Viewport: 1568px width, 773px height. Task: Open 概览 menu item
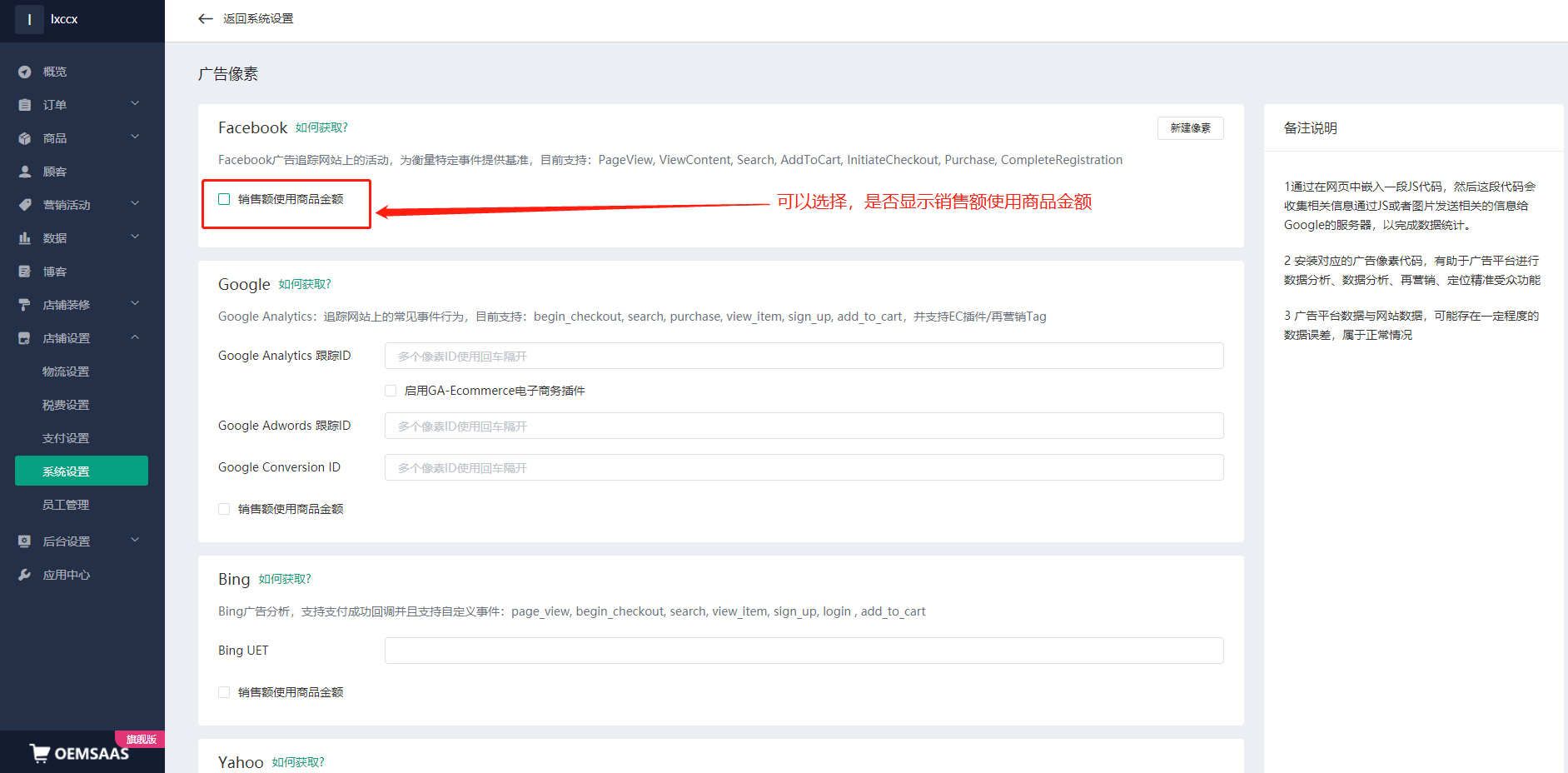pos(55,72)
